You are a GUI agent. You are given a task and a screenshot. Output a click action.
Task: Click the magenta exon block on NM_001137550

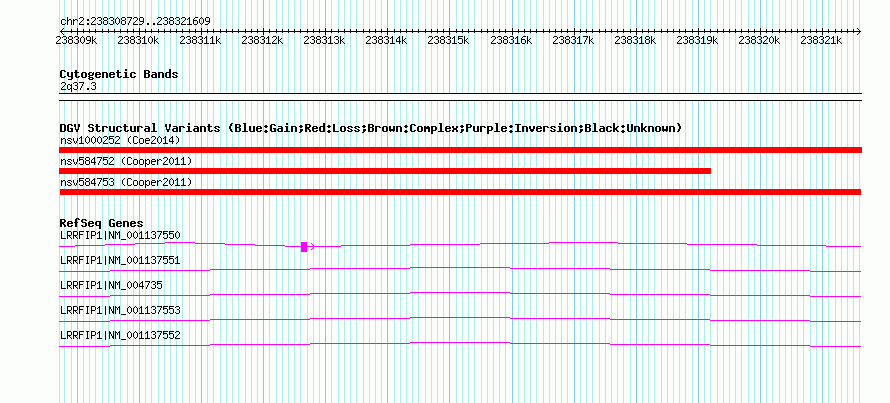click(x=304, y=246)
